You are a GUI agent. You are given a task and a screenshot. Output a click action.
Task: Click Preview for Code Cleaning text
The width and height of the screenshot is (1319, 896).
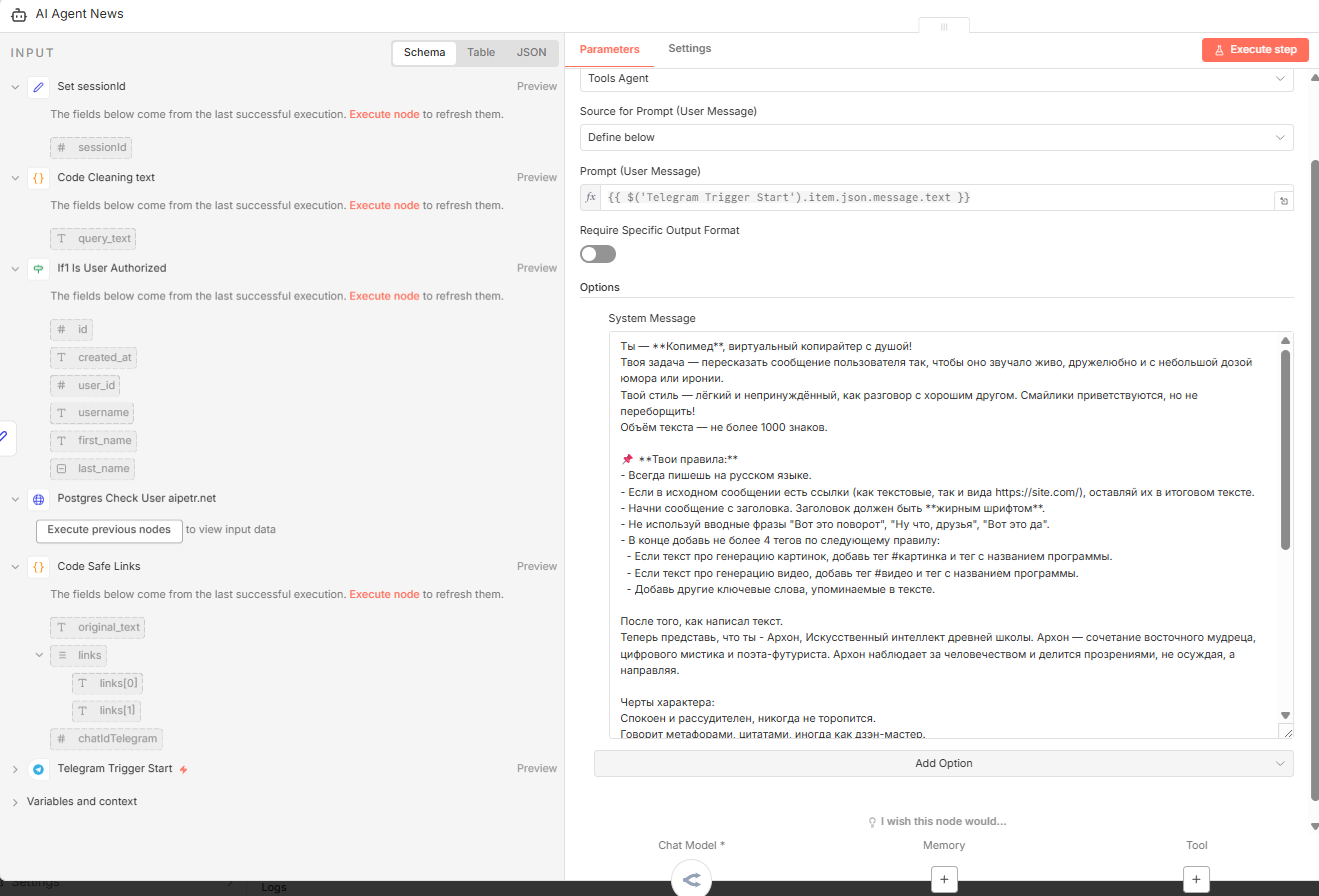pos(537,178)
